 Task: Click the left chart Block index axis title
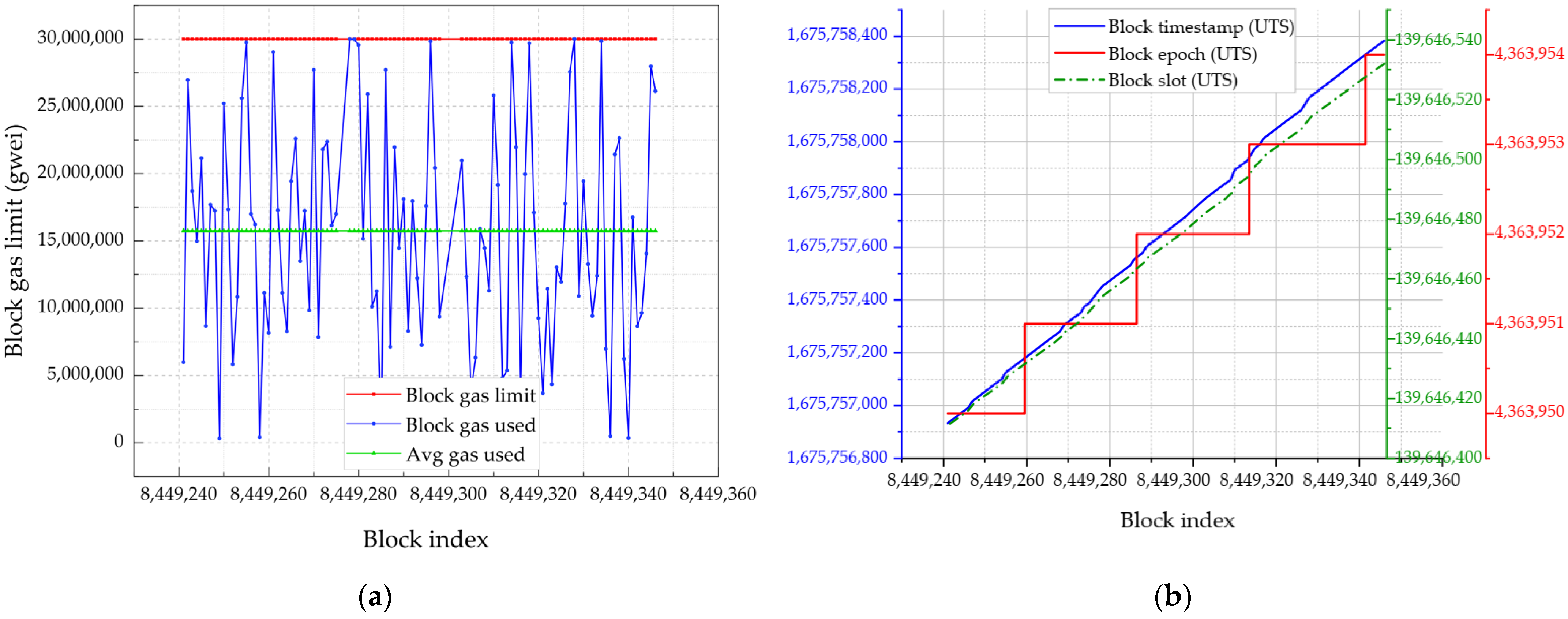tap(425, 539)
